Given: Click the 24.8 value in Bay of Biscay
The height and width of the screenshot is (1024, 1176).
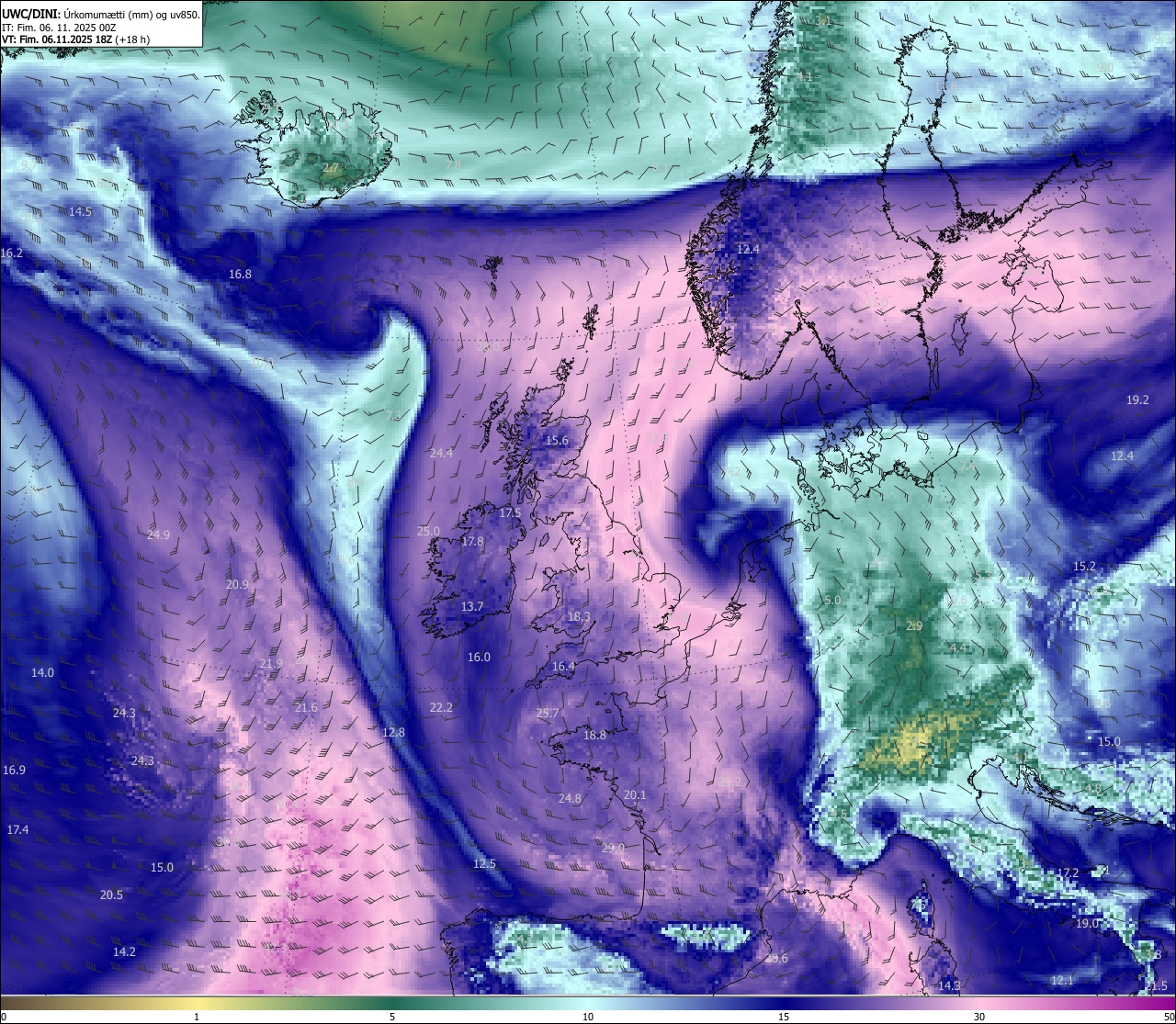Looking at the screenshot, I should [570, 798].
